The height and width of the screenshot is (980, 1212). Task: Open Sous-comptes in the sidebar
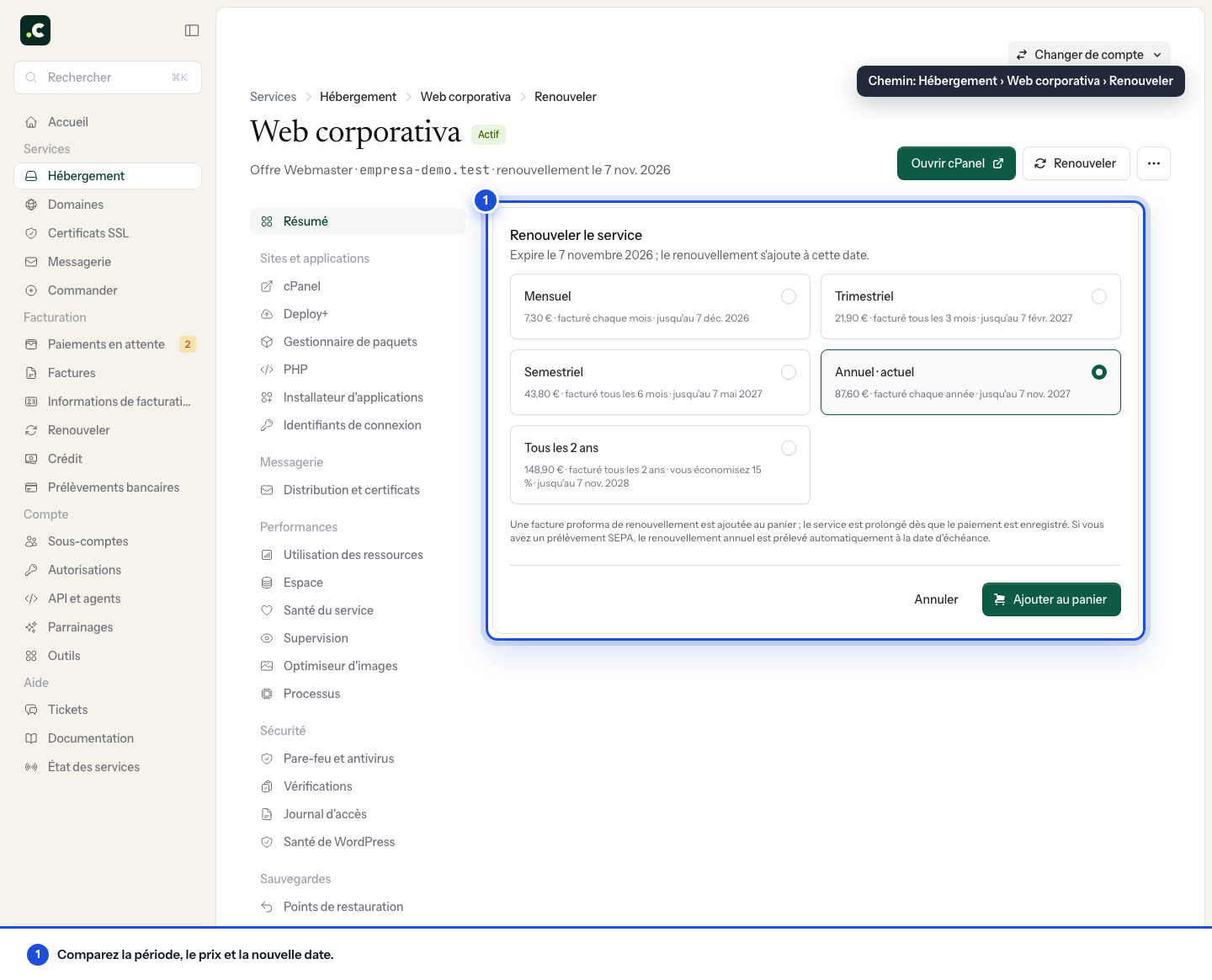[x=108, y=541]
